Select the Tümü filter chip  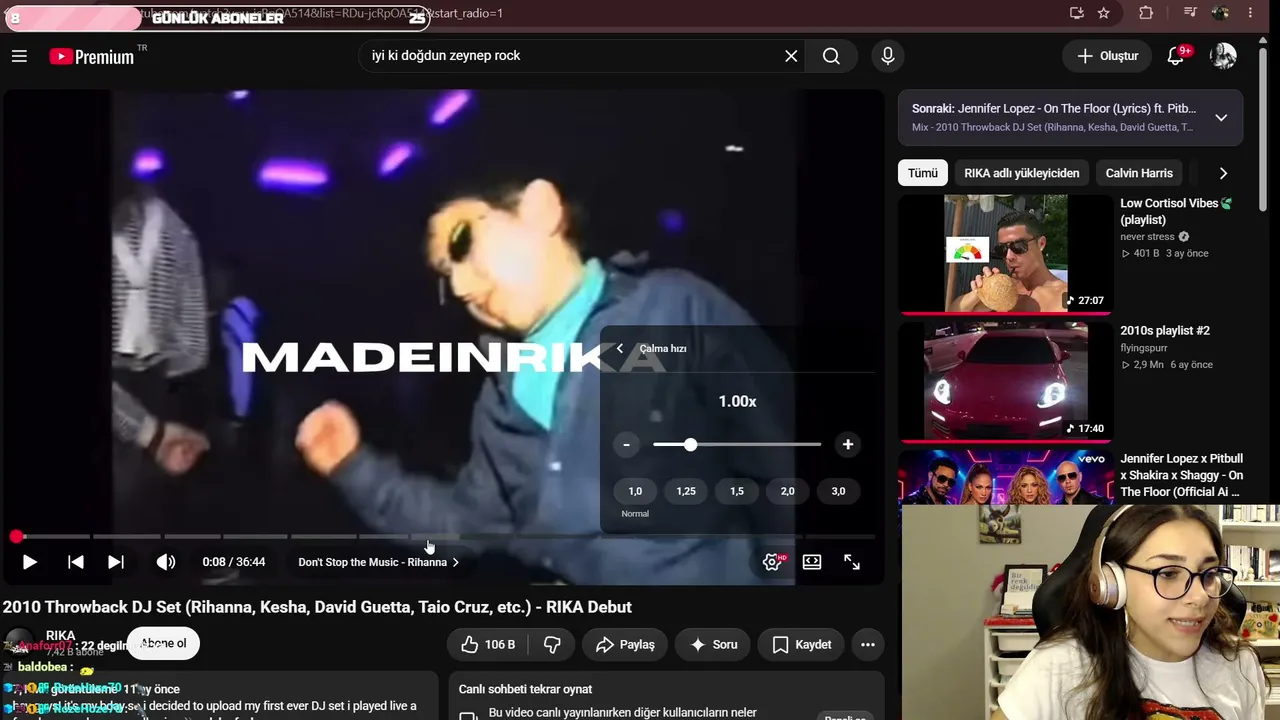(x=923, y=173)
